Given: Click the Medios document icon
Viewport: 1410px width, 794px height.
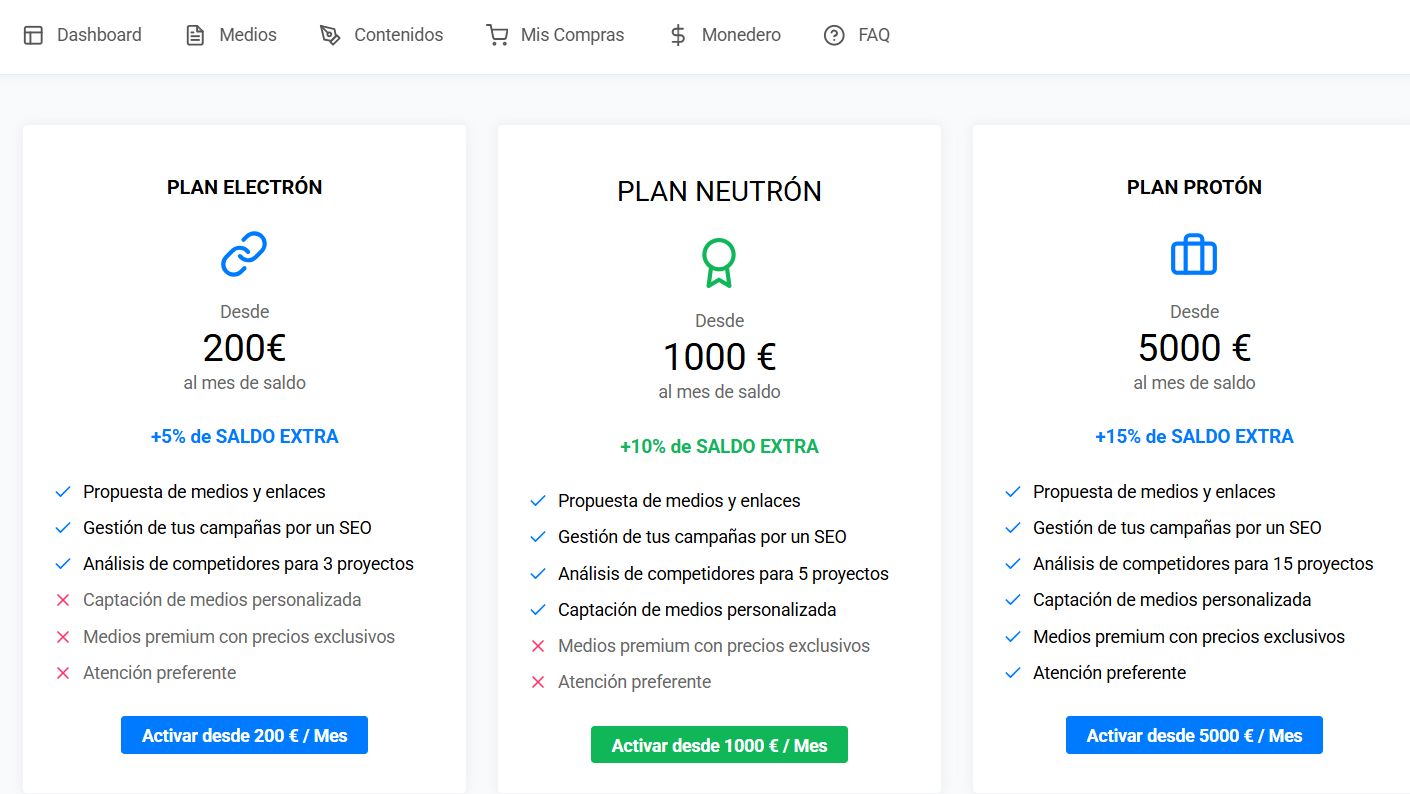Looking at the screenshot, I should pyautogui.click(x=195, y=36).
